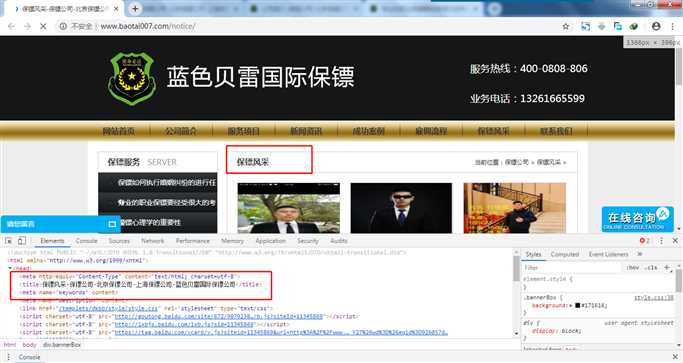Click the body breadcrumb in DevTools
The image size is (683, 363).
point(30,345)
